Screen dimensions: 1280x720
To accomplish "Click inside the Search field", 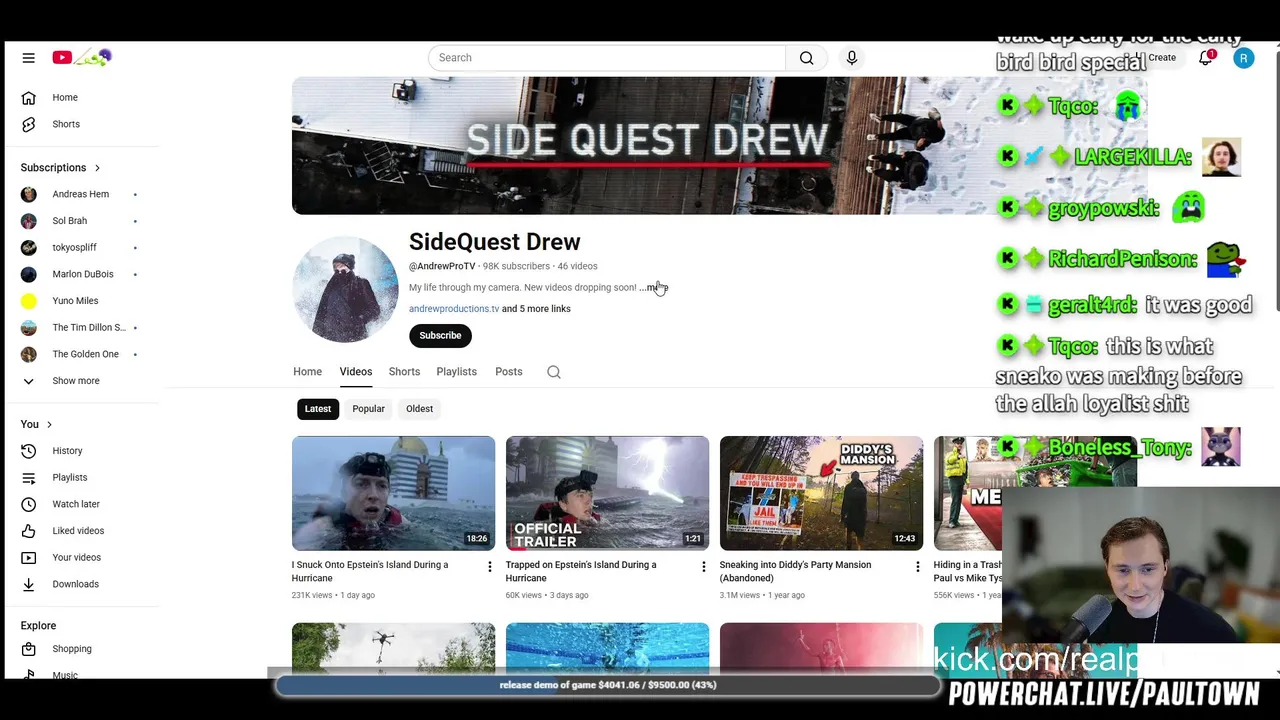I will pyautogui.click(x=607, y=58).
